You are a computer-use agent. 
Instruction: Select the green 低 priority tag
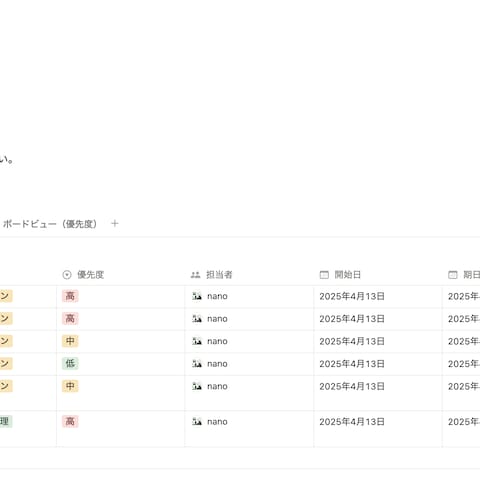pos(70,363)
